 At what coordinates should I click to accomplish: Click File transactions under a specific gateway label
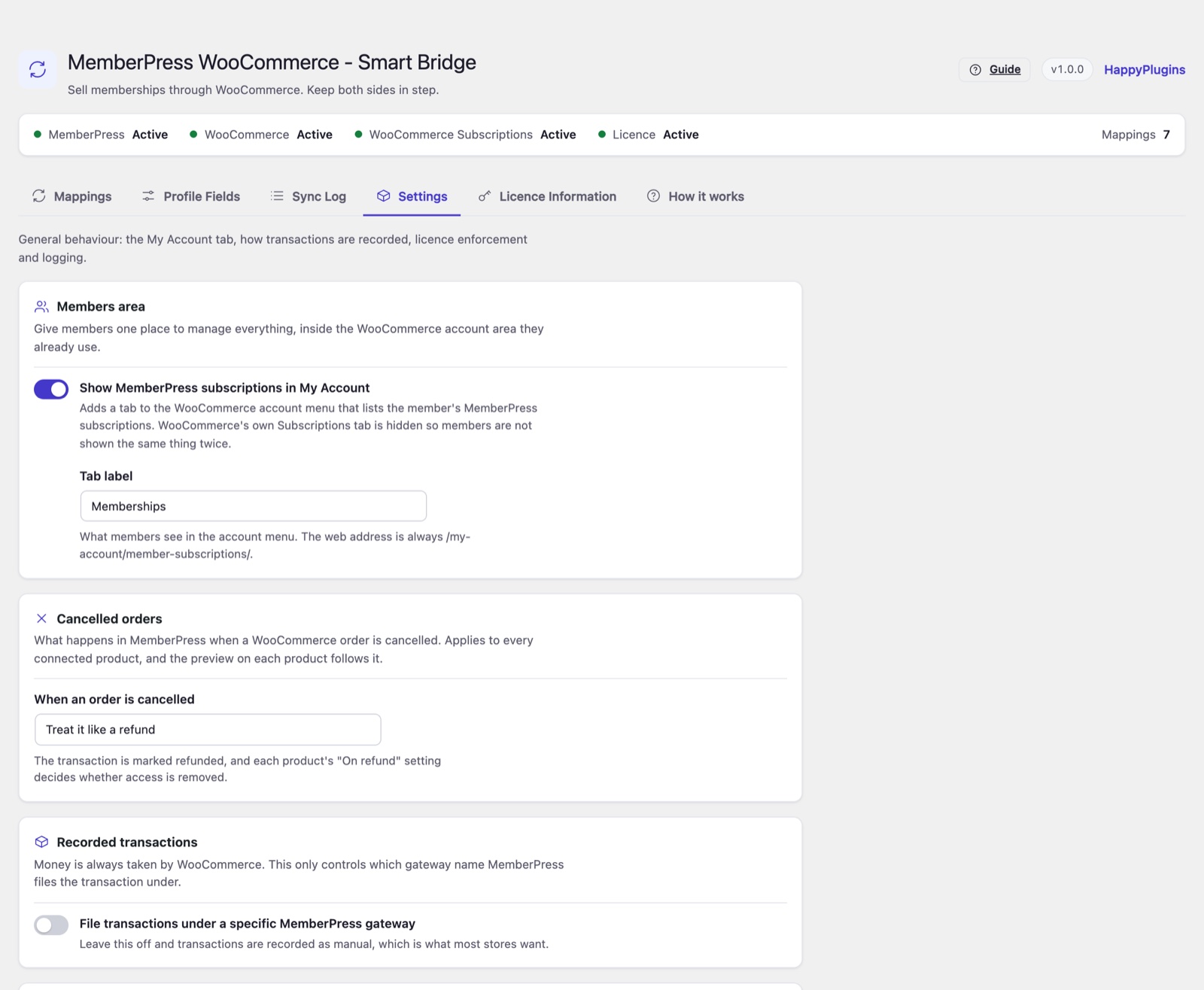(248, 924)
